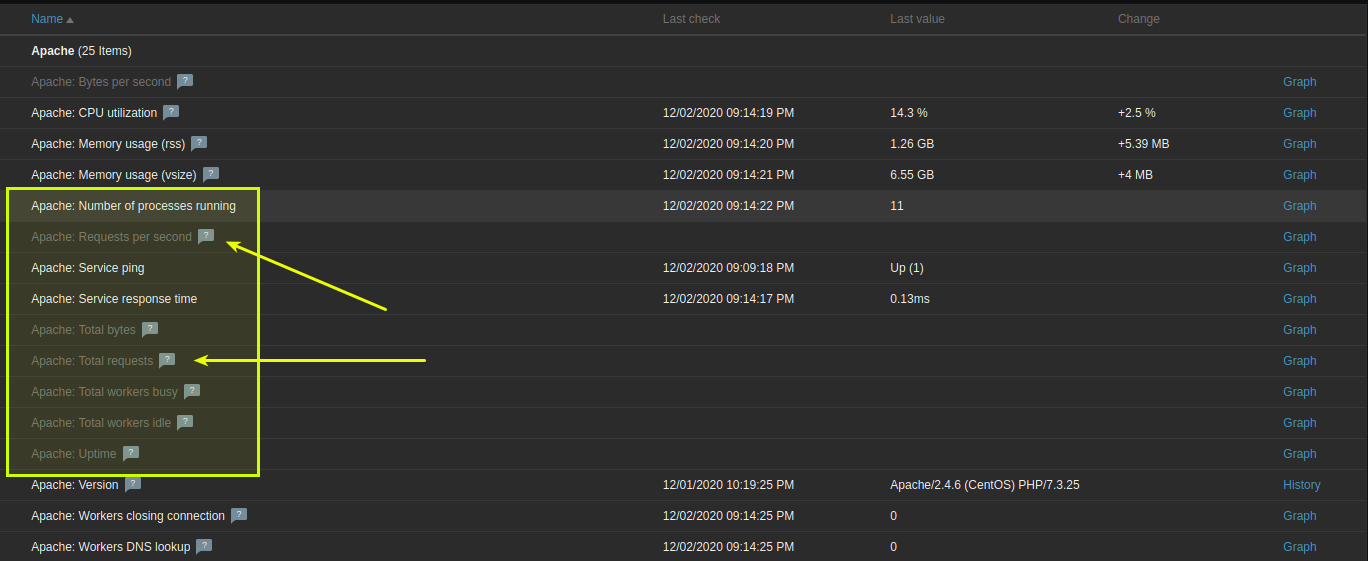Open help icon beside Apache: Total workers busy

click(x=192, y=391)
